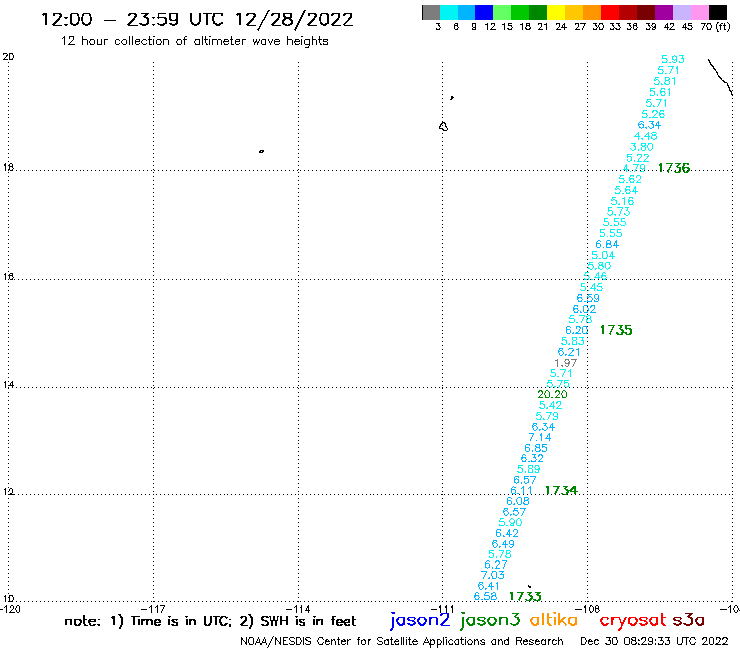Click the green wave height value 20.20
The image size is (740, 650).
coord(553,395)
